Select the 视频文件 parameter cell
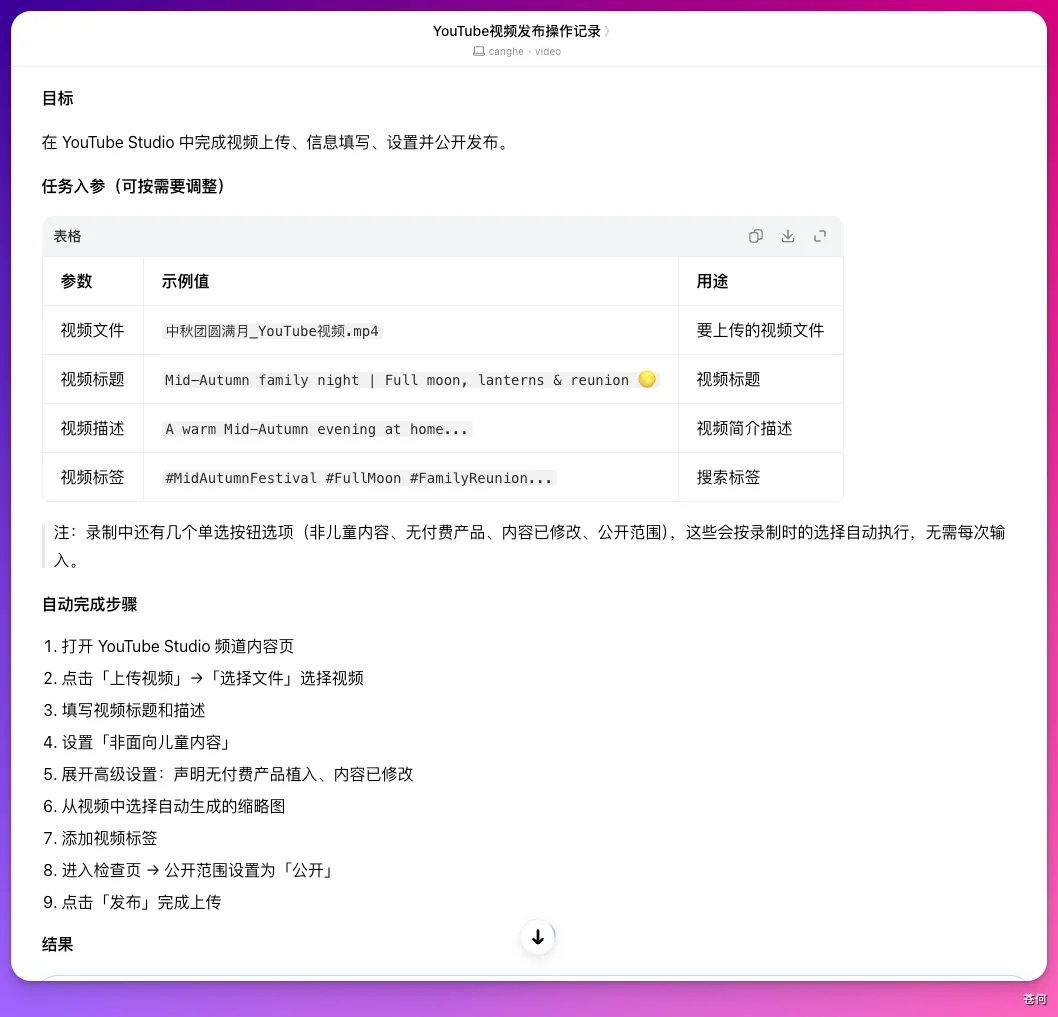Image resolution: width=1058 pixels, height=1017 pixels. click(92, 330)
